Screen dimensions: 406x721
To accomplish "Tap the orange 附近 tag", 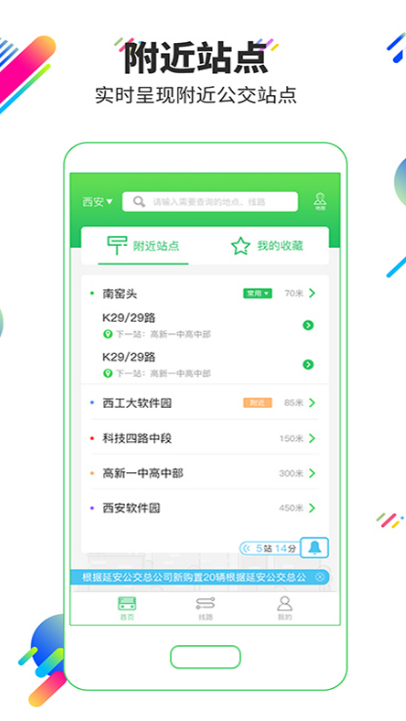I will tap(257, 403).
